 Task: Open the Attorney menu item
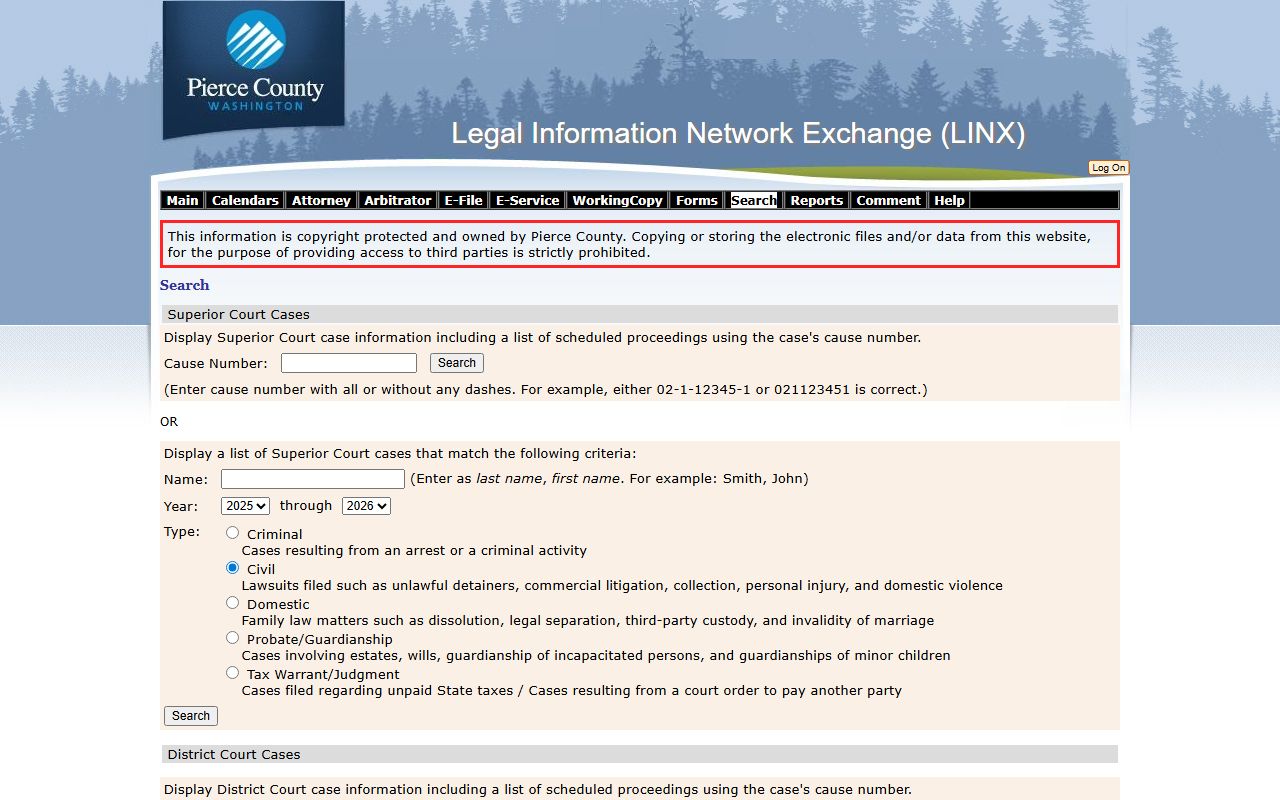click(x=321, y=200)
